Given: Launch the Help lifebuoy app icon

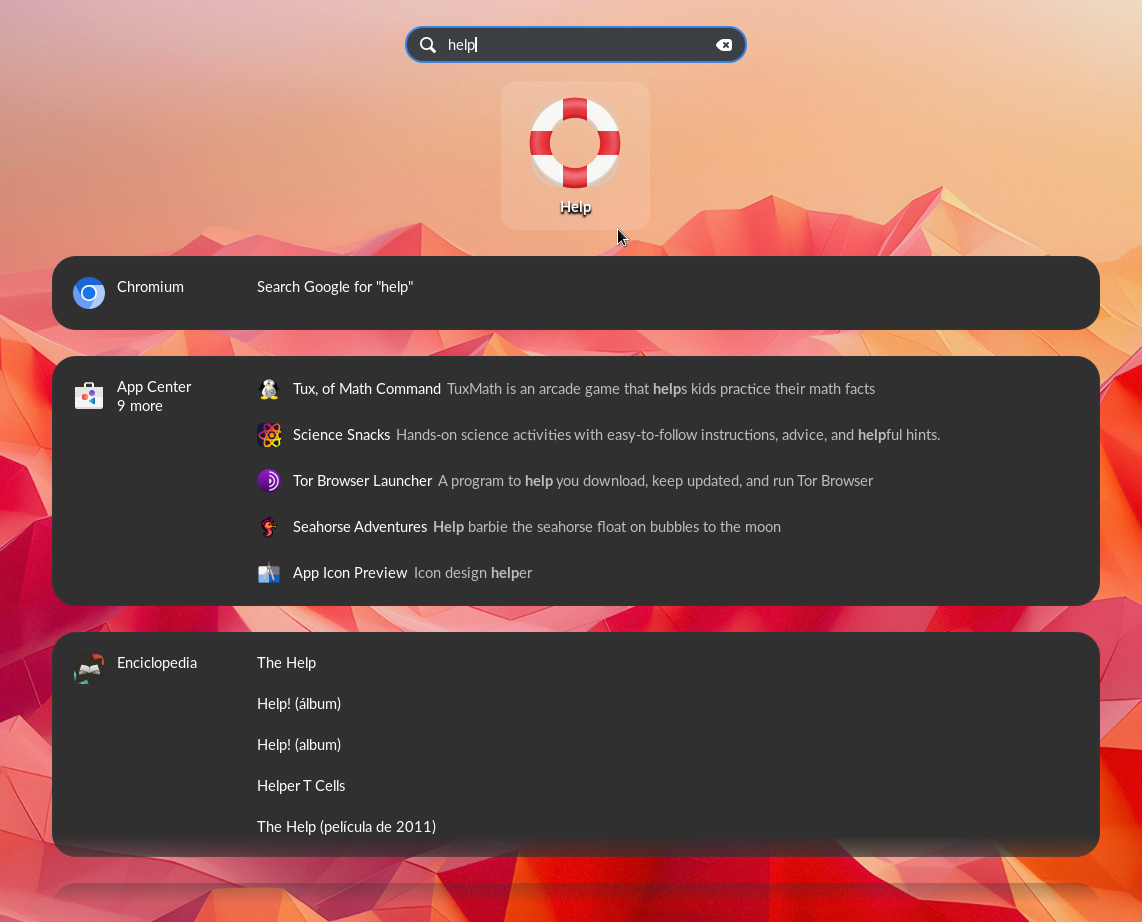Looking at the screenshot, I should click(x=575, y=143).
